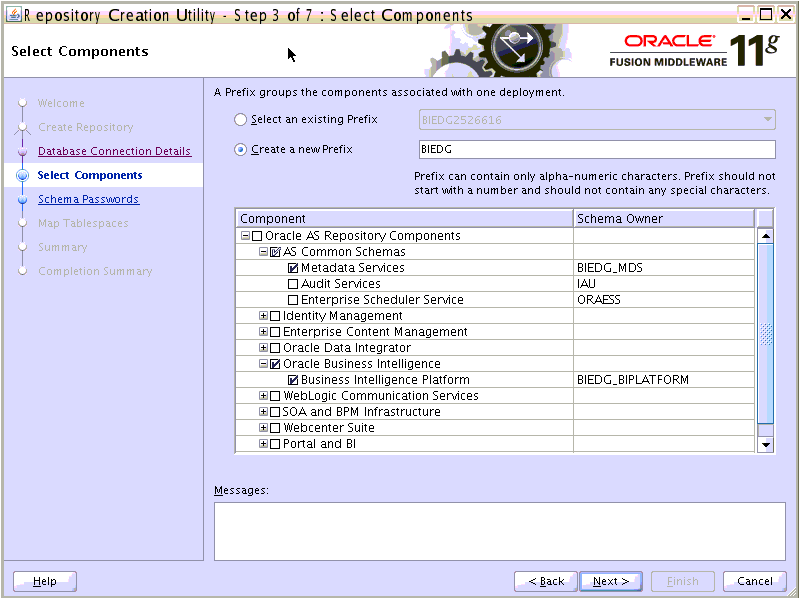Select the Select Components step in sidebar
The image size is (799, 598).
(x=90, y=175)
